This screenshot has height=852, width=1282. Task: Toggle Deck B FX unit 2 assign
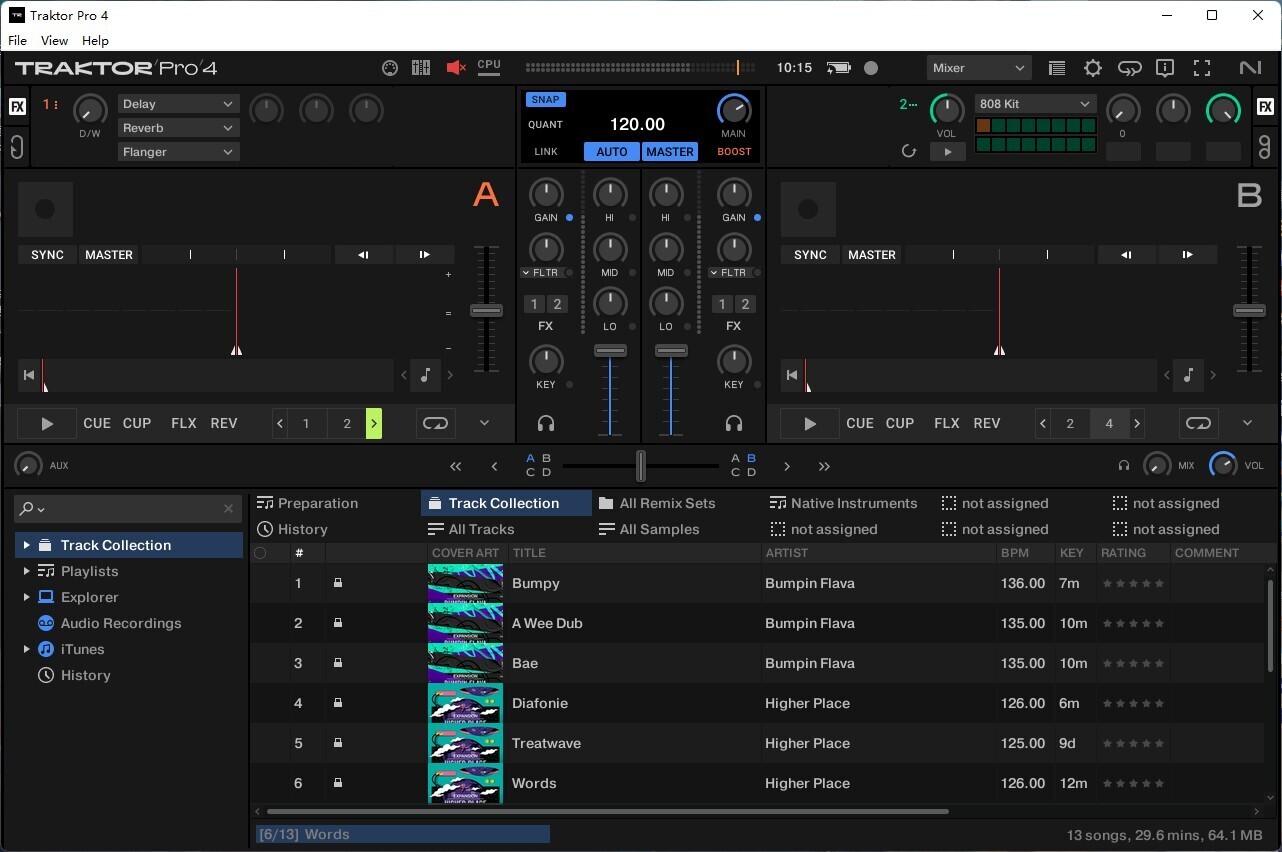pos(746,304)
